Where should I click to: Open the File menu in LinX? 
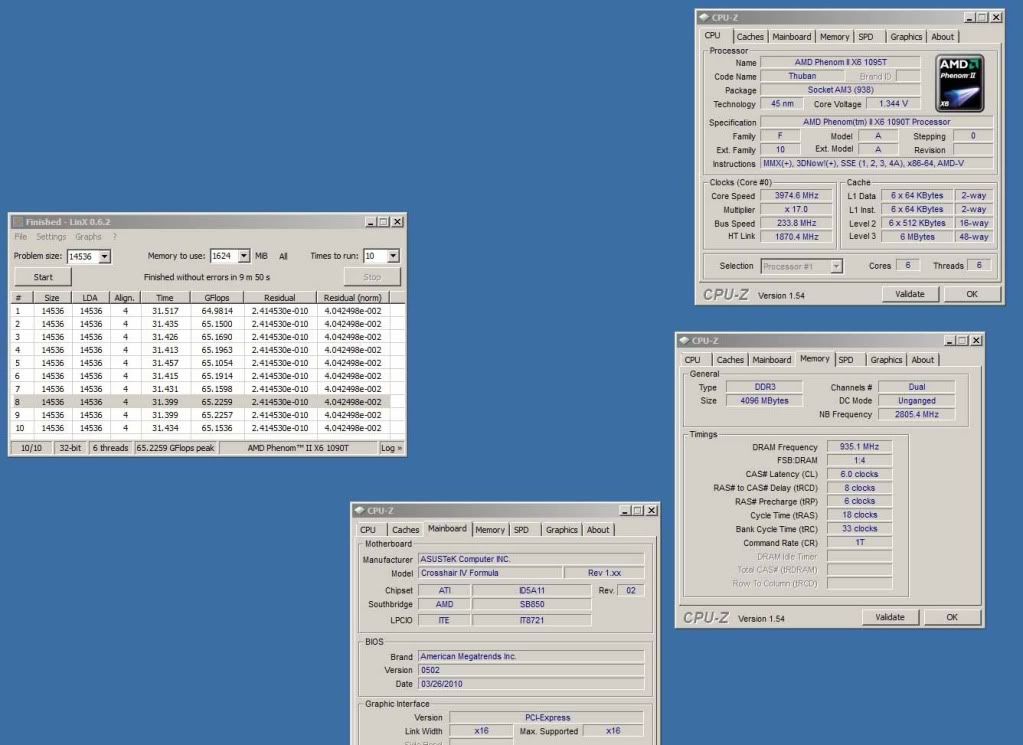pyautogui.click(x=21, y=237)
